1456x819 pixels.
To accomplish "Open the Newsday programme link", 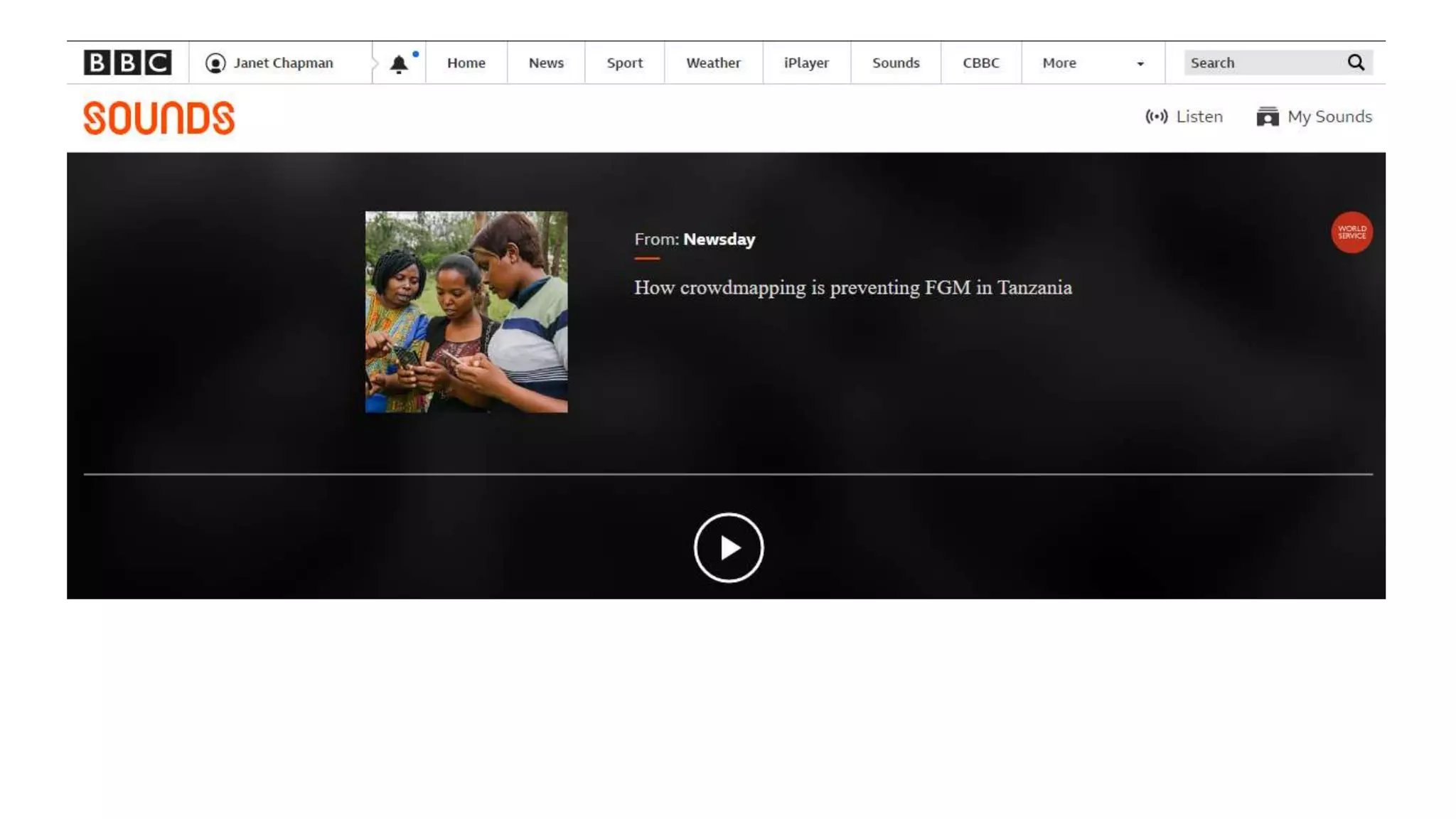I will tap(719, 240).
